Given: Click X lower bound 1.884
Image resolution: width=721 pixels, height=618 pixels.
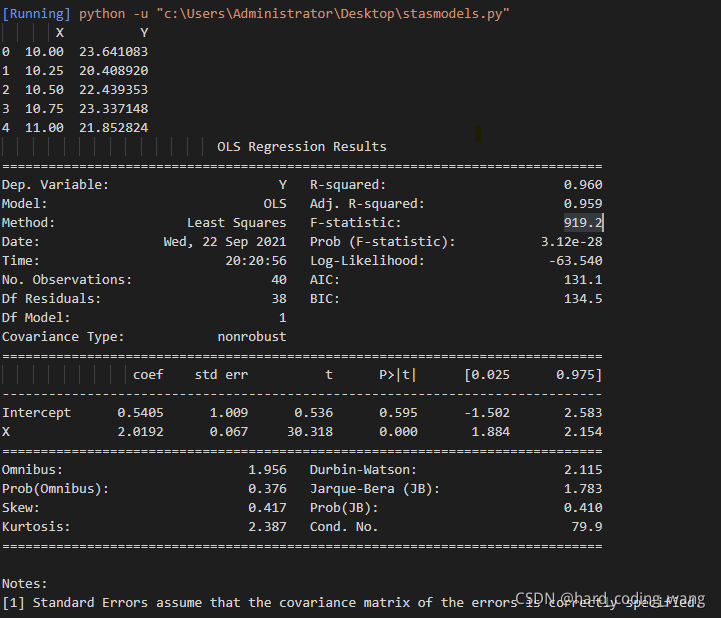Looking at the screenshot, I should 491,431.
